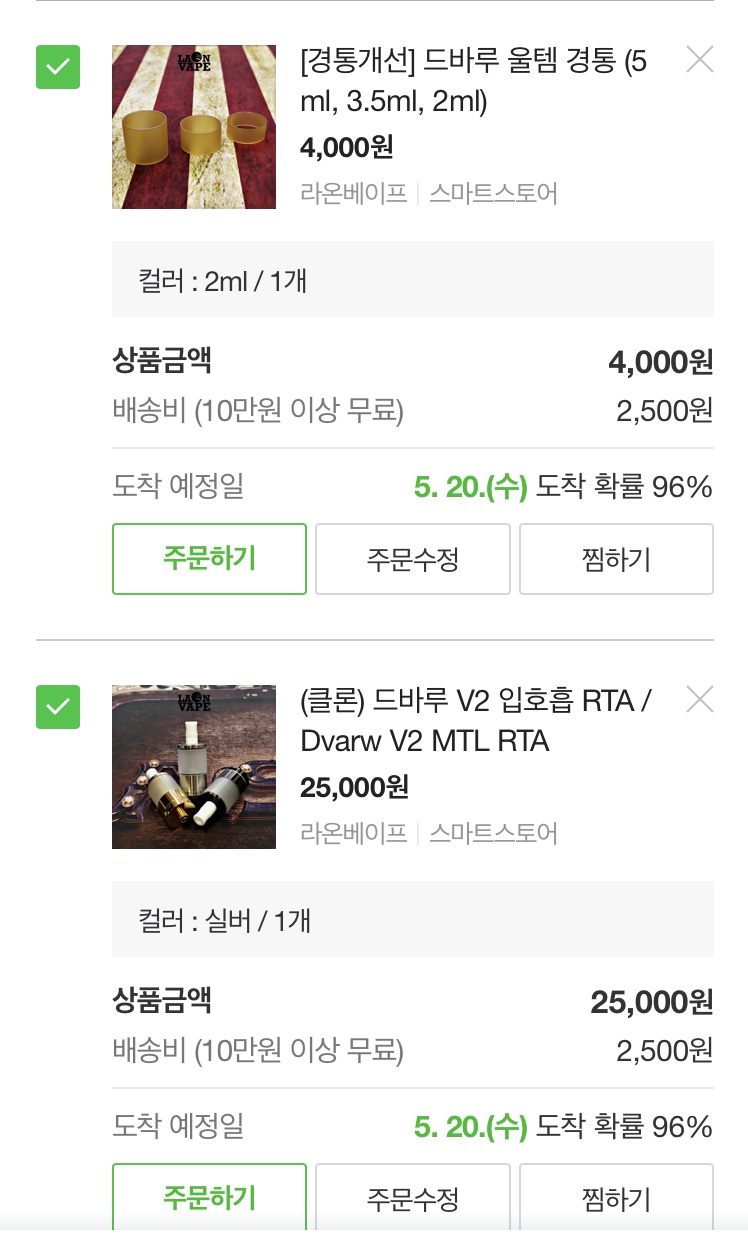Viewport: 748px width, 1246px height.
Task: Open the 울템 경통 product thumbnail
Action: 194,127
